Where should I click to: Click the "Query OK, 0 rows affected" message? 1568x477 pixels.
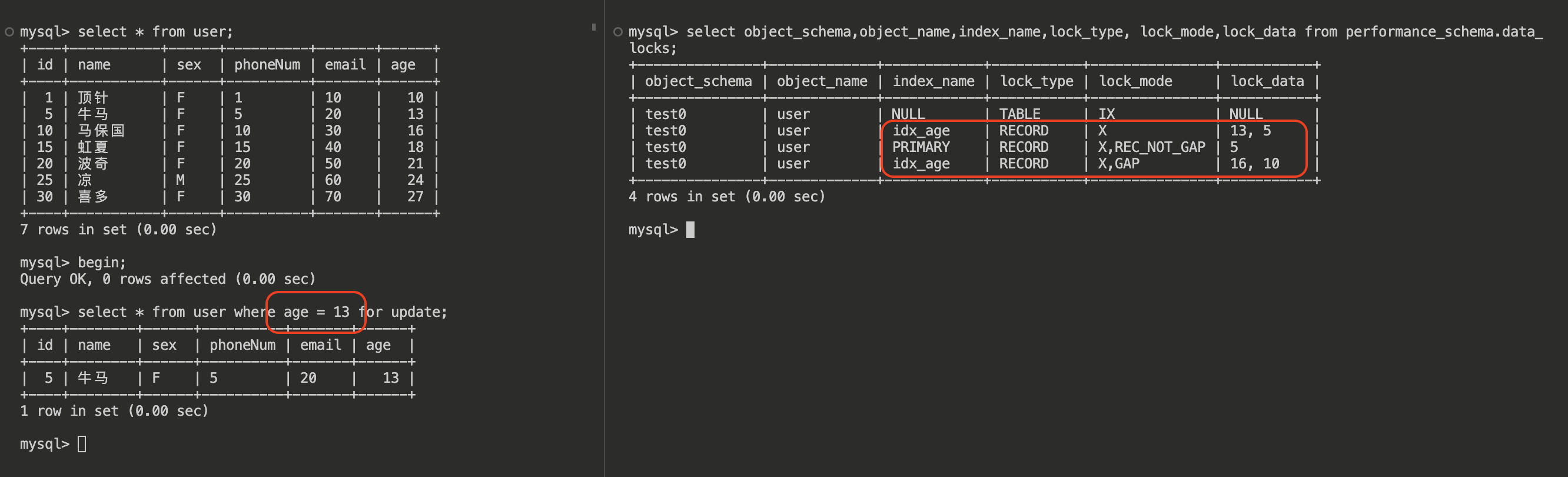tap(167, 279)
